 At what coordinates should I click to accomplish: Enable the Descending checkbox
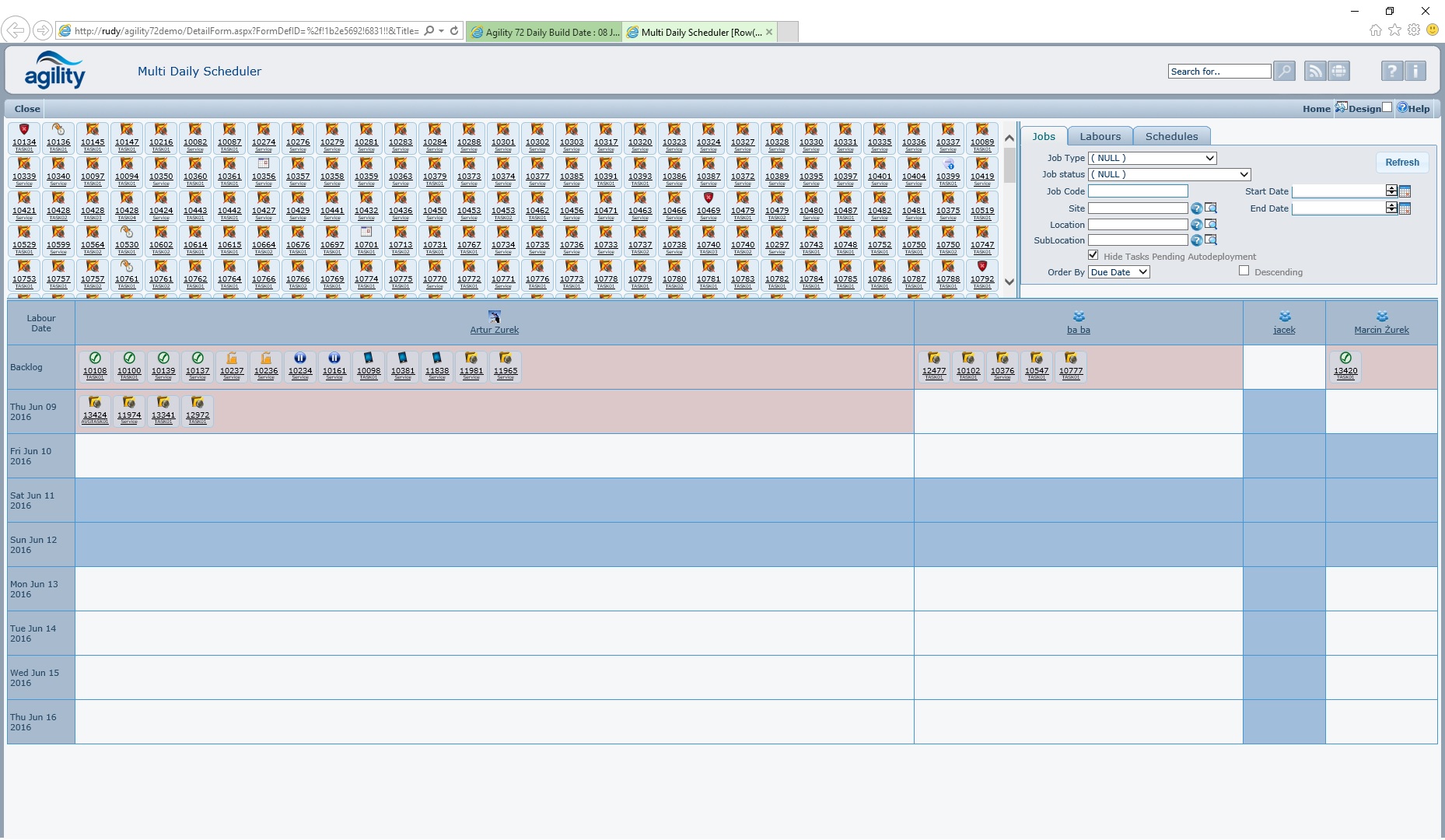pyautogui.click(x=1244, y=271)
